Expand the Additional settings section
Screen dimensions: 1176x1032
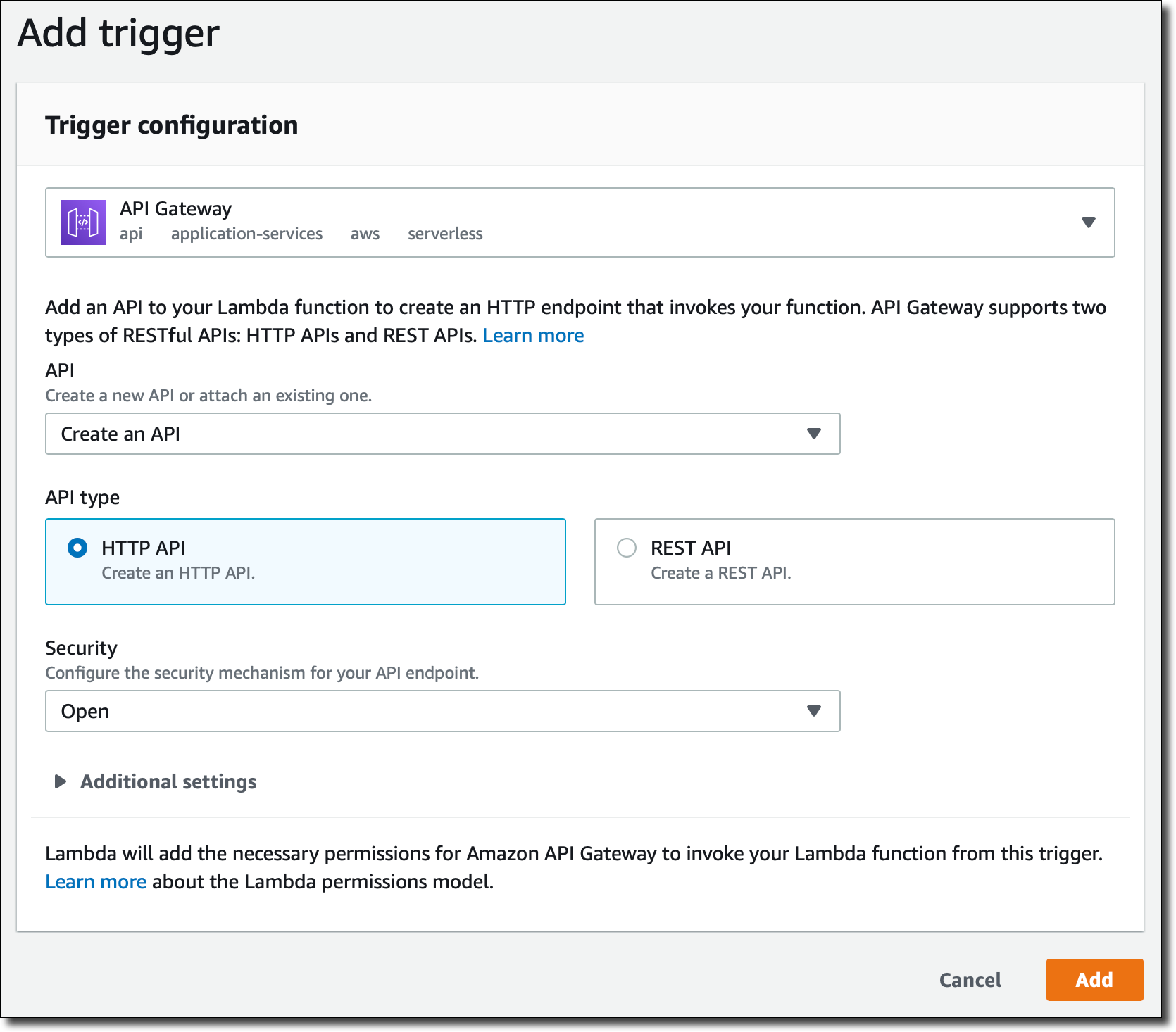click(x=168, y=781)
